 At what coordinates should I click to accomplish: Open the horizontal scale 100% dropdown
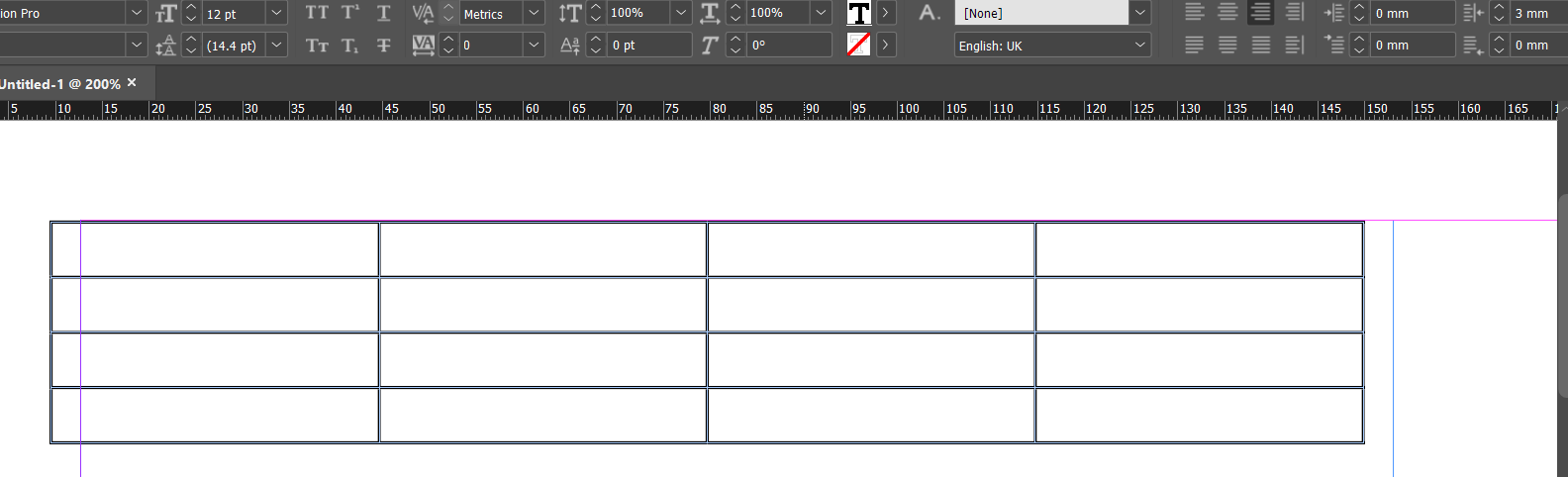pyautogui.click(x=821, y=13)
